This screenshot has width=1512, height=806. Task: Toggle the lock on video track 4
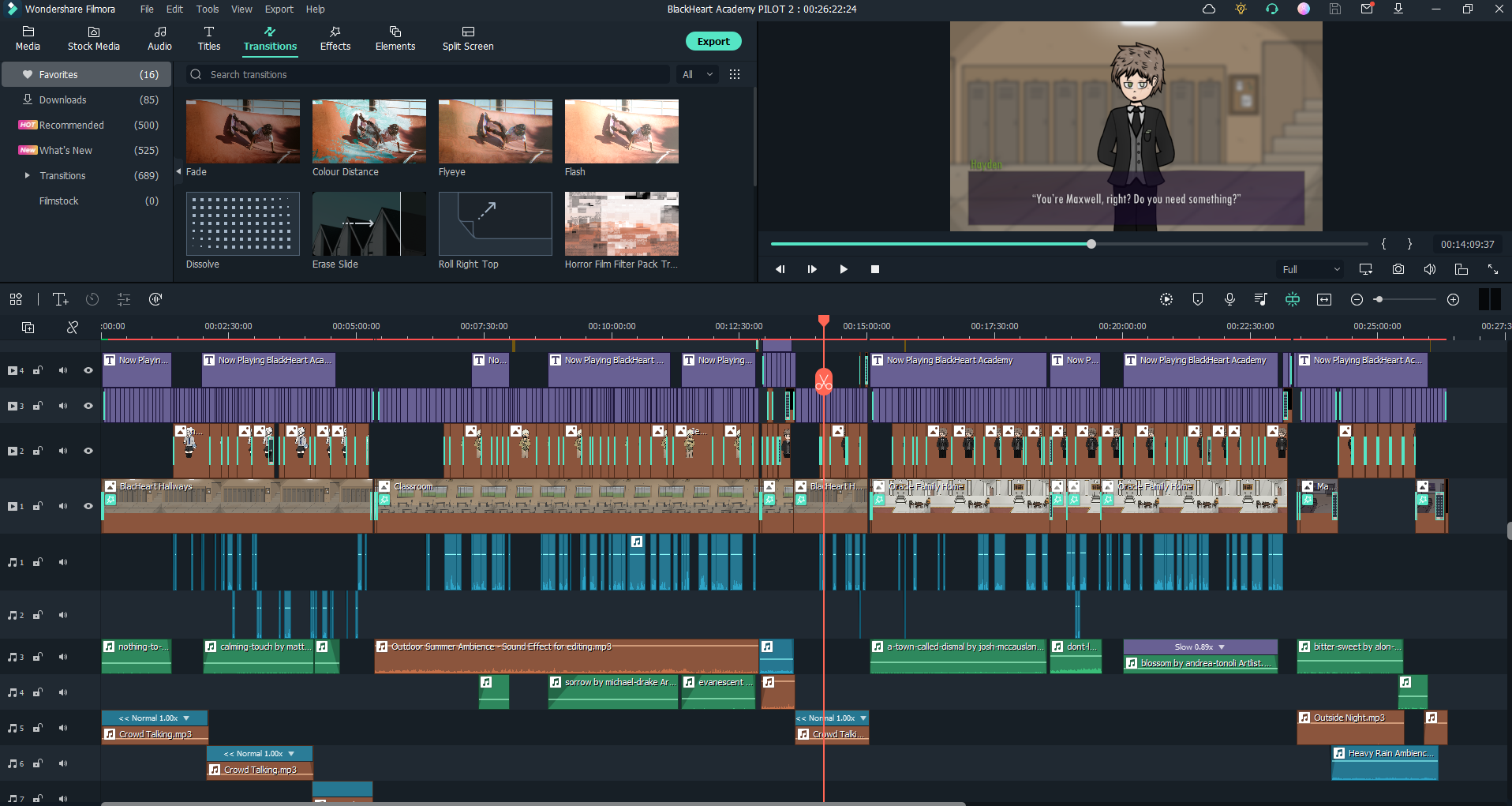pos(37,370)
